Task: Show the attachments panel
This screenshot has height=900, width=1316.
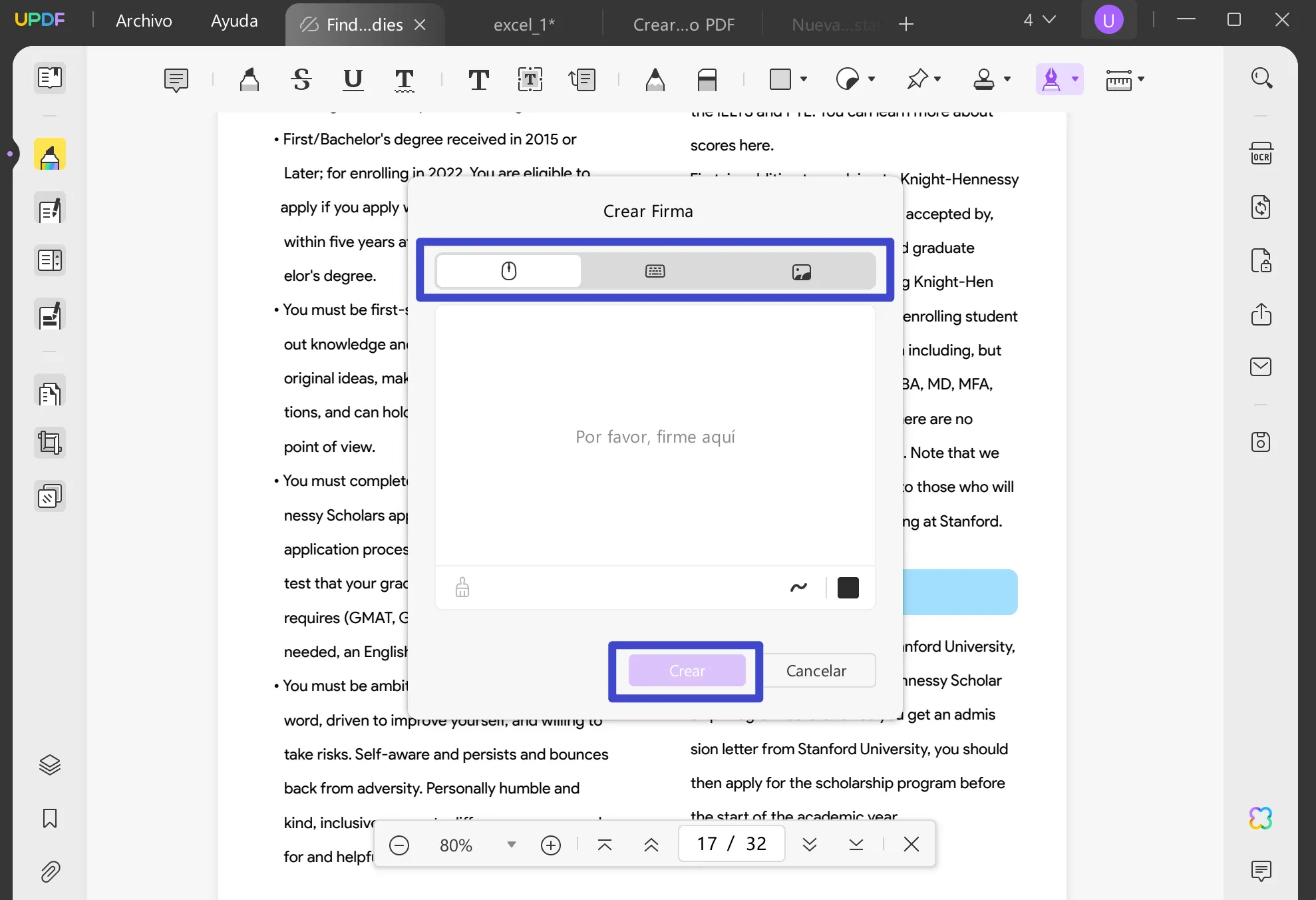Action: (x=50, y=871)
